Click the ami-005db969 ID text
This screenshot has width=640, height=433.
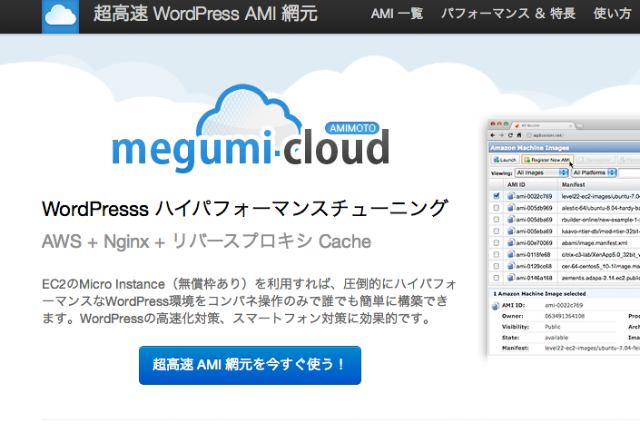534,208
